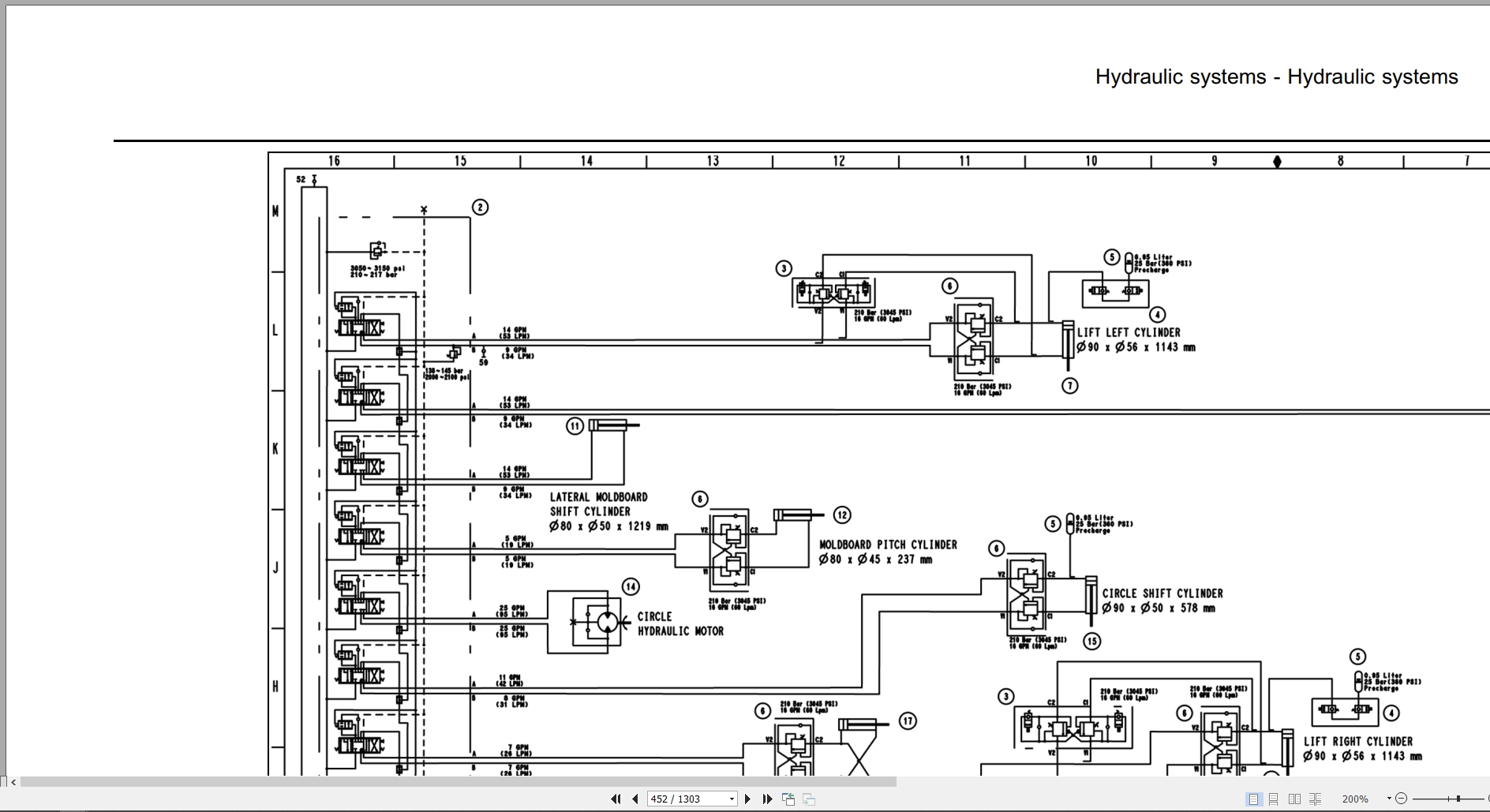Select two-page facing view layout

point(1294,799)
